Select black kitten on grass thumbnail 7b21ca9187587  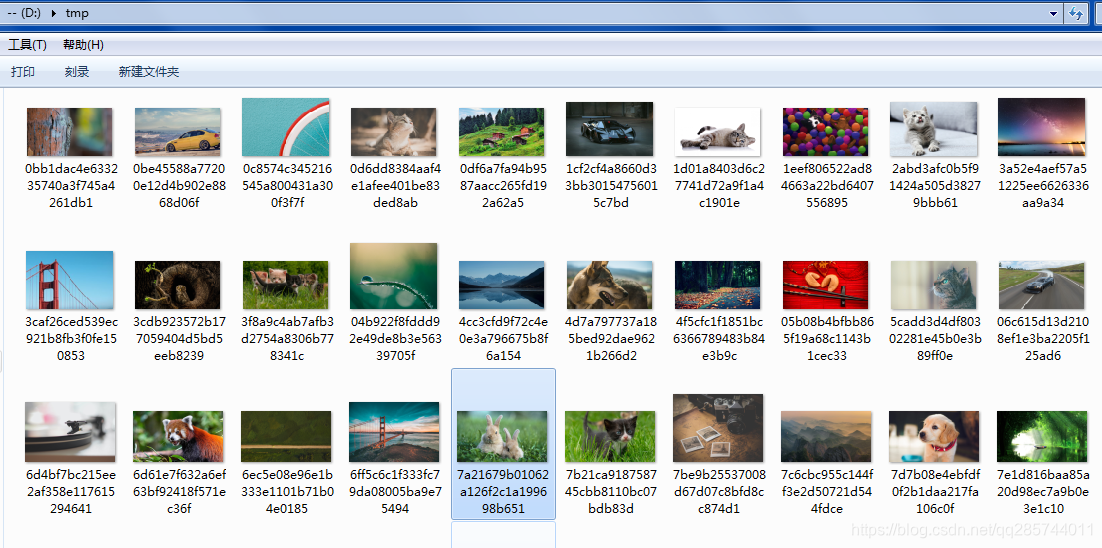pyautogui.click(x=609, y=436)
